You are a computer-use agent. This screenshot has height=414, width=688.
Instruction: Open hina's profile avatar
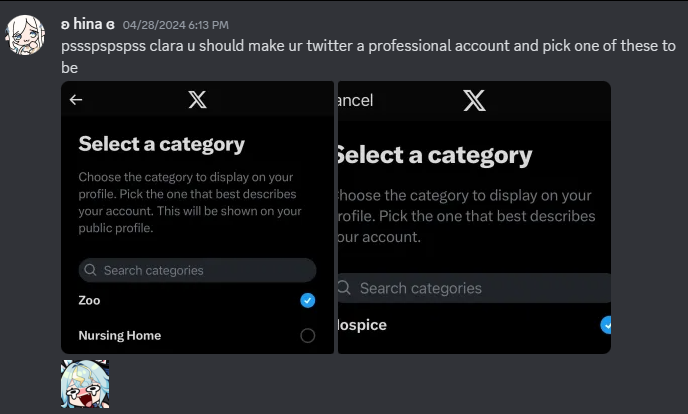point(25,35)
